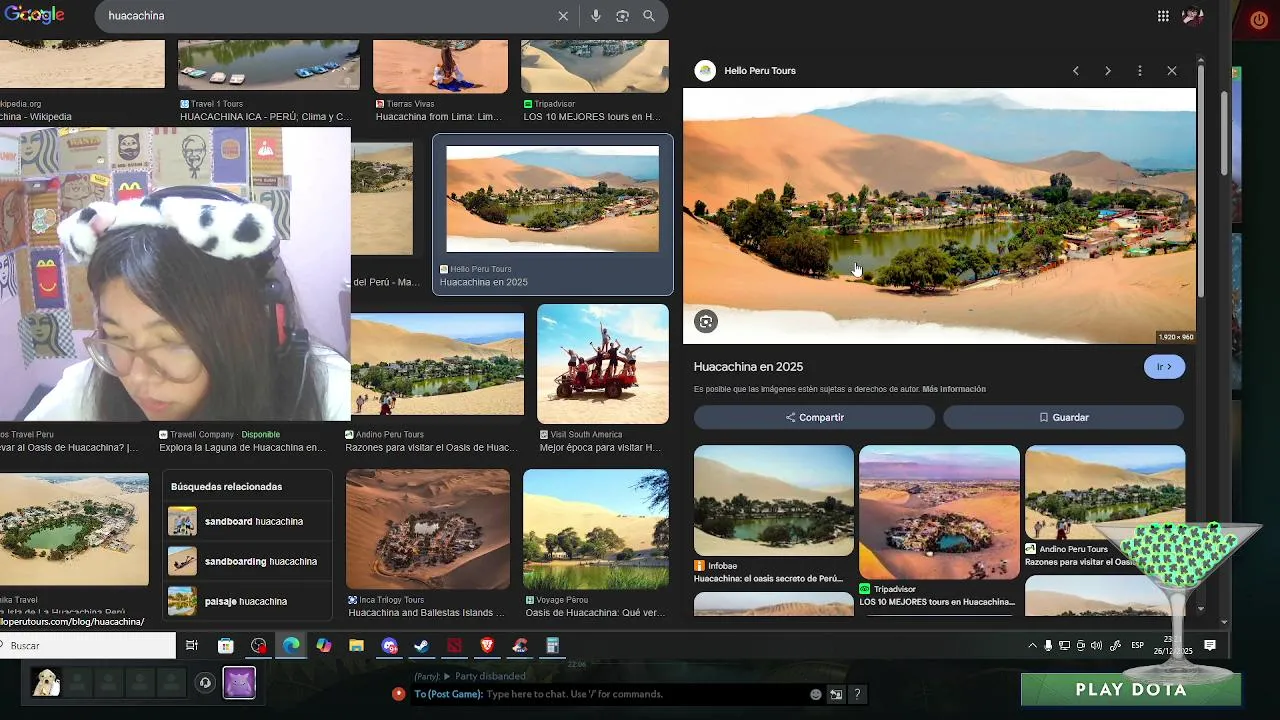Image resolution: width=1280 pixels, height=720 pixels.
Task: Click the Dota party voice headset icon
Action: pyautogui.click(x=205, y=683)
